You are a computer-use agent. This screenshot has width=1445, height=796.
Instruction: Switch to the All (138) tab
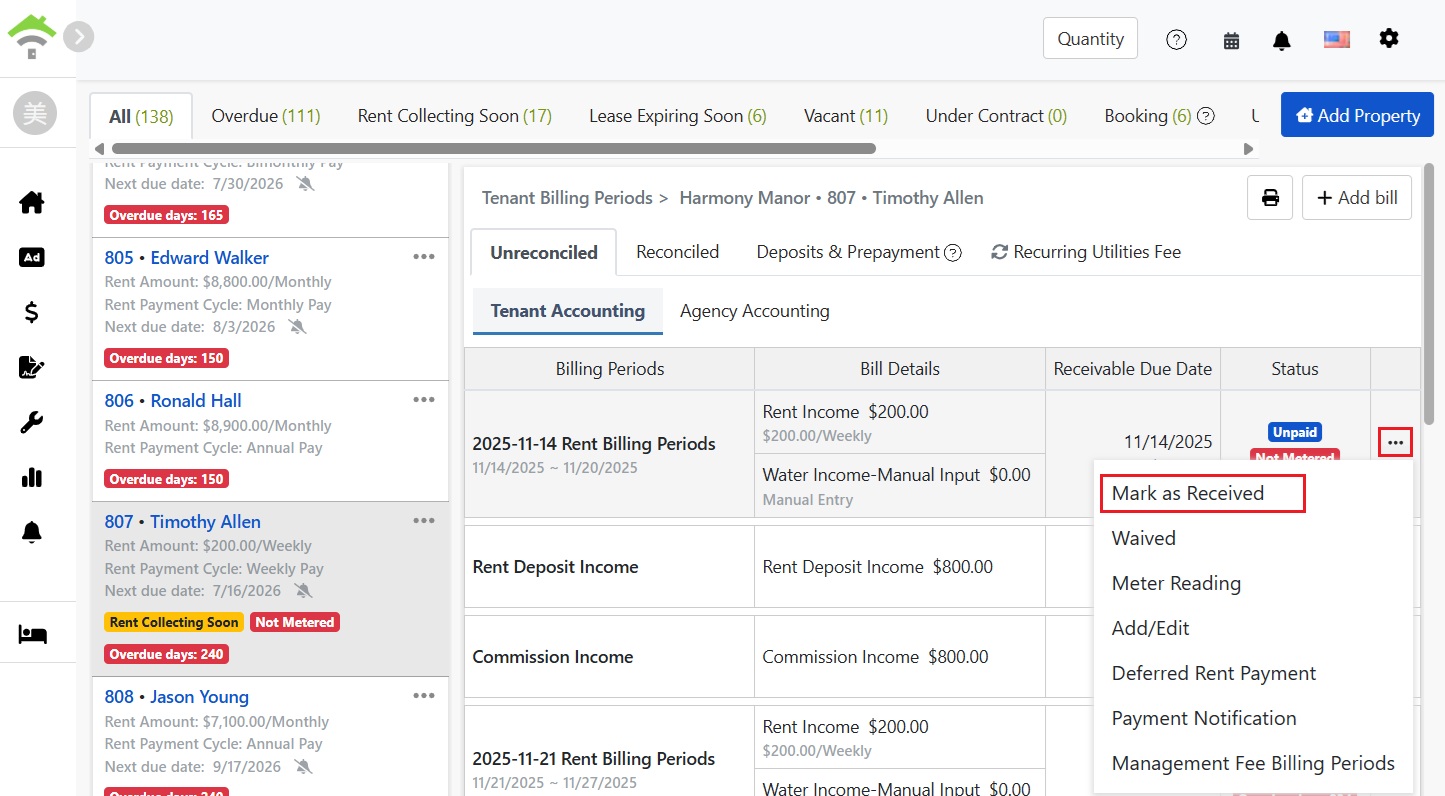tap(141, 116)
